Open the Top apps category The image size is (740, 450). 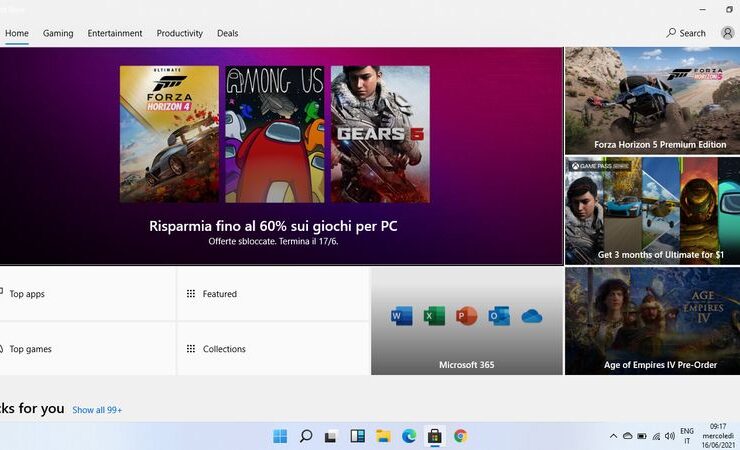tap(87, 294)
